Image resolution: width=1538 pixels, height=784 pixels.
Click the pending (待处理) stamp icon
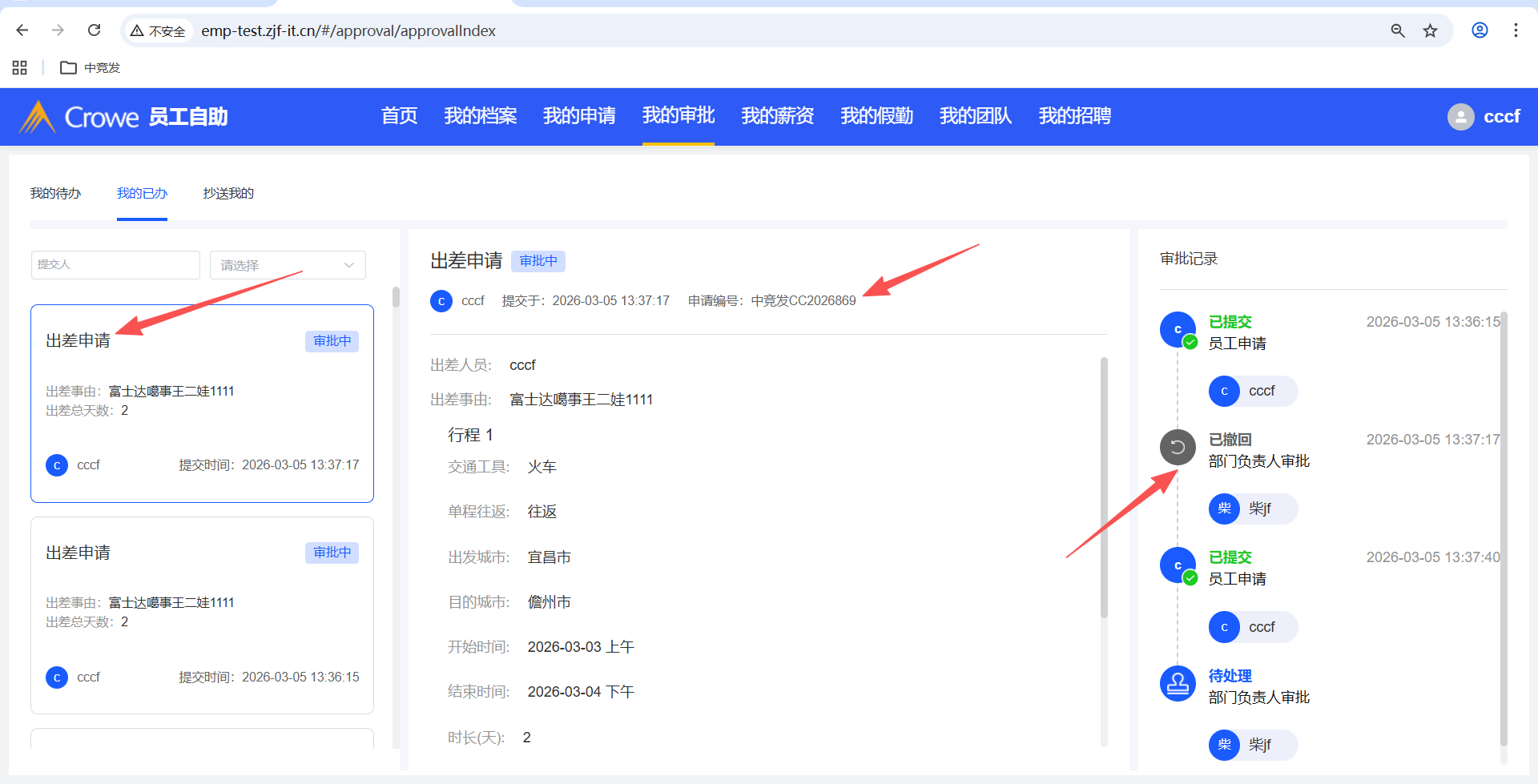tap(1177, 683)
